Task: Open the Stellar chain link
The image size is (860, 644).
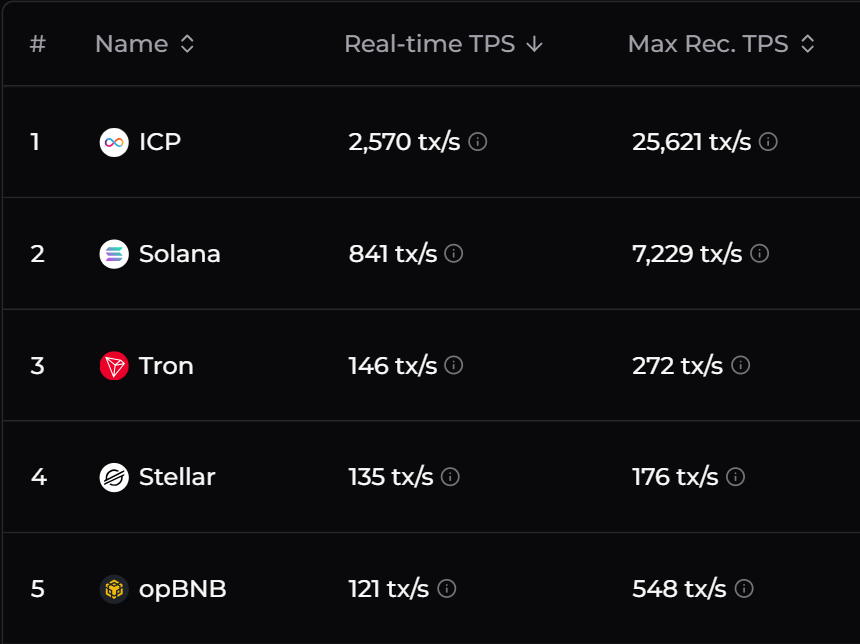Action: pos(177,477)
